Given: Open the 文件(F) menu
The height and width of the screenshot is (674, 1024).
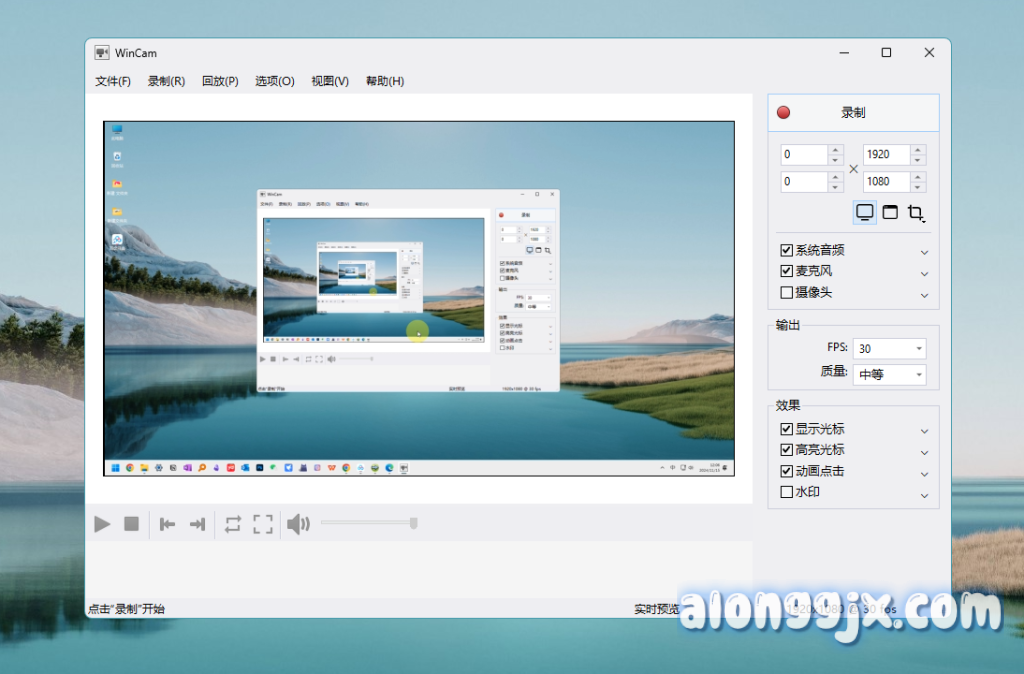Looking at the screenshot, I should (113, 81).
